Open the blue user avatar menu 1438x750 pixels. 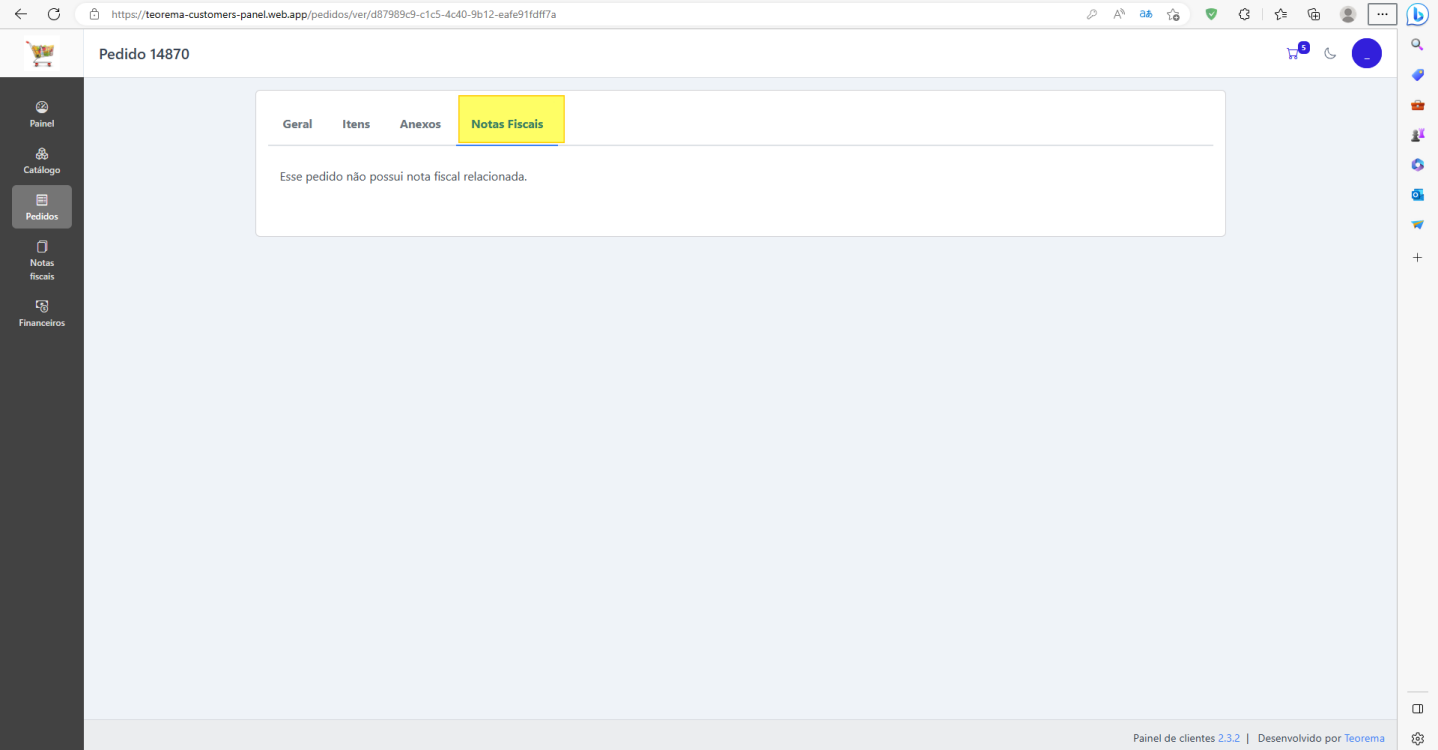coord(1366,54)
